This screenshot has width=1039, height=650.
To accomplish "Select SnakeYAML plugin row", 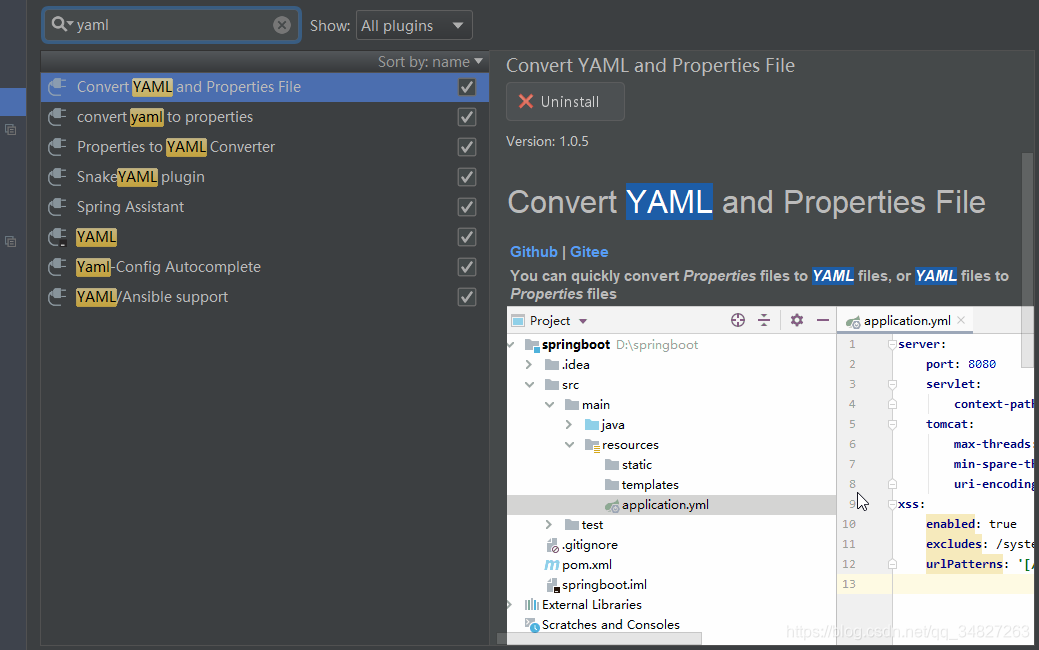I will coord(264,177).
